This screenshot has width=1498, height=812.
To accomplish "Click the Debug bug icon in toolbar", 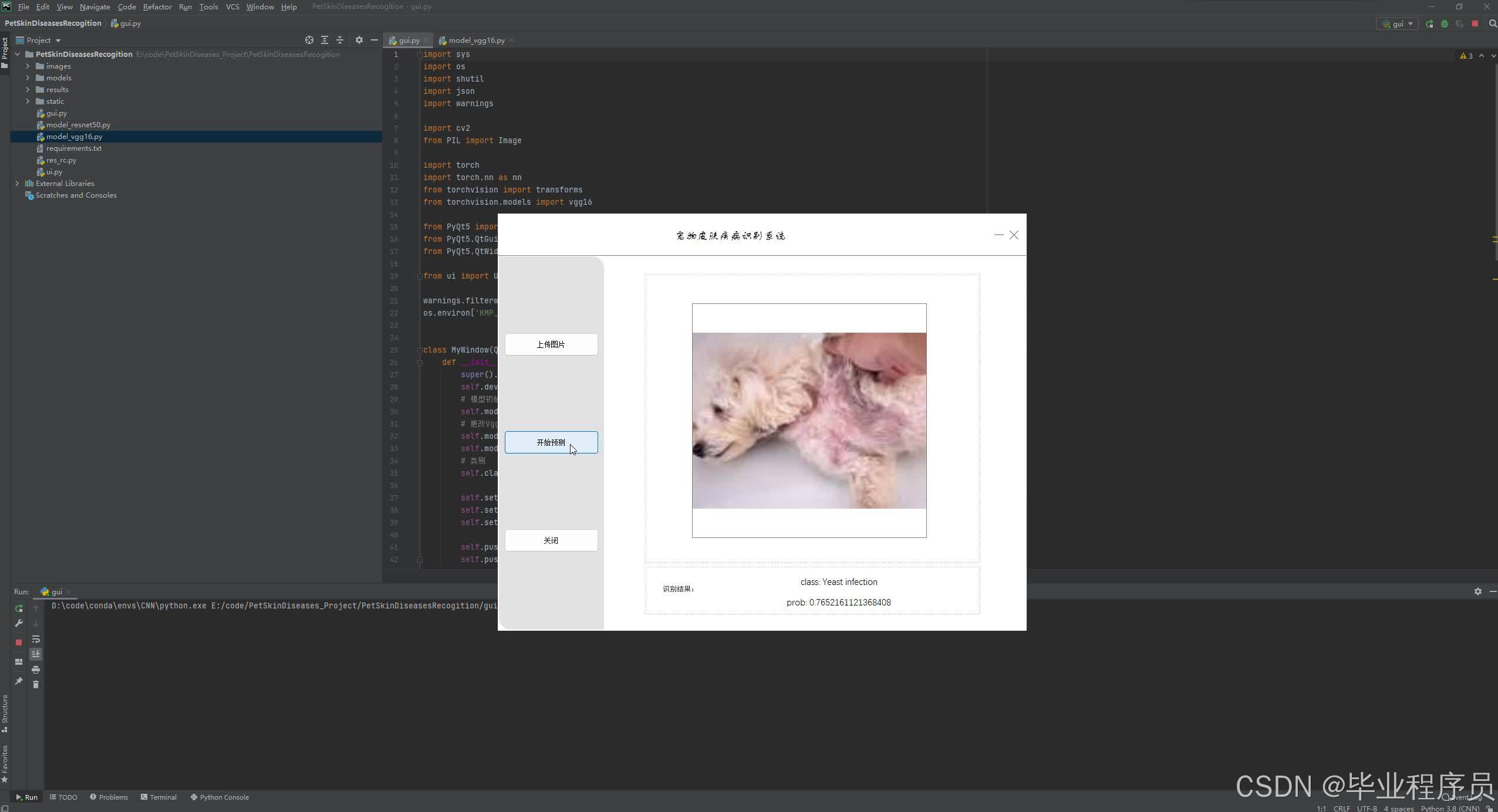I will click(x=1445, y=24).
